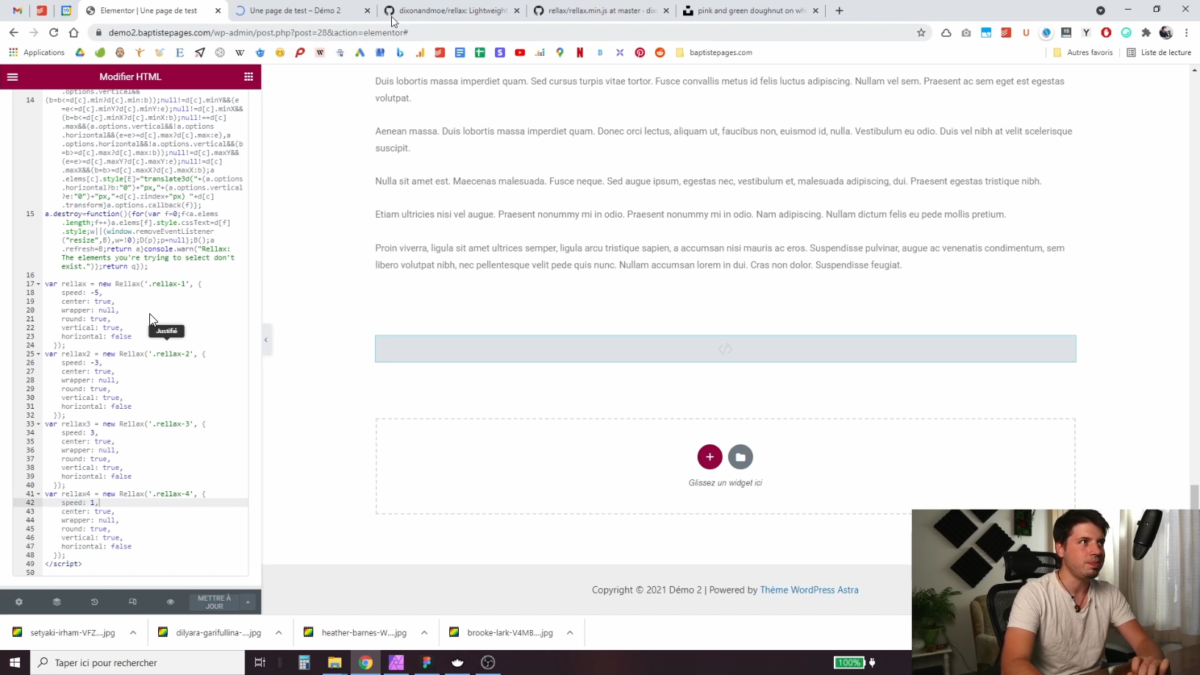This screenshot has width=1200, height=675.
Task: Click page scrollbar thumb on right edge
Action: click(x=1194, y=495)
